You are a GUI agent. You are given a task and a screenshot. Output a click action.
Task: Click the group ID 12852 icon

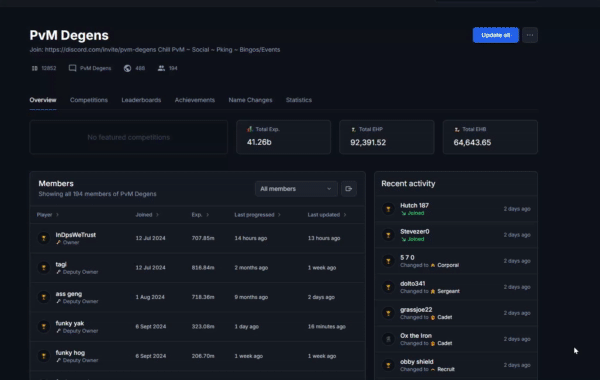[34, 68]
